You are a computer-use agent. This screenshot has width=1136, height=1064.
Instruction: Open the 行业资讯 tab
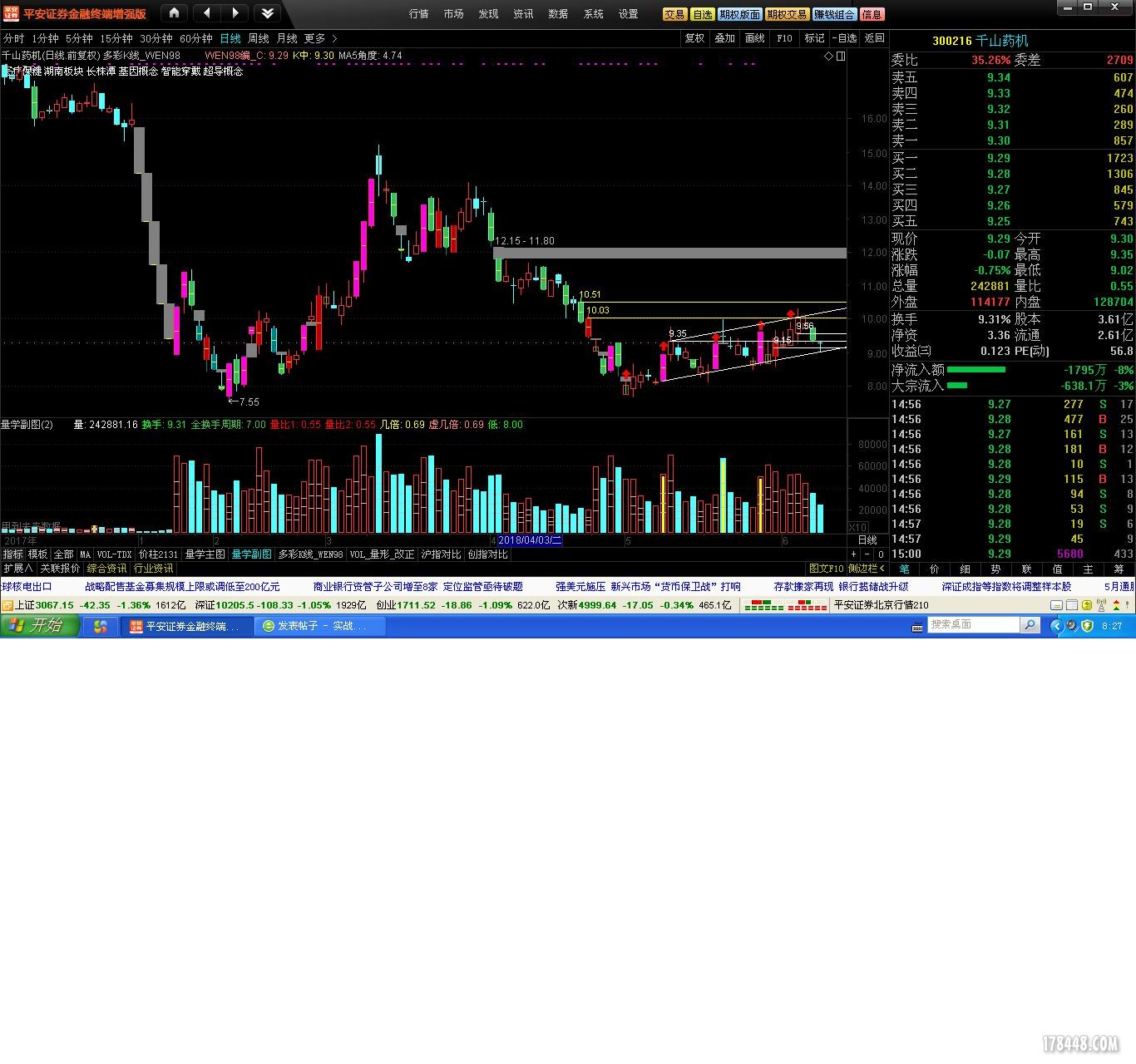point(154,569)
